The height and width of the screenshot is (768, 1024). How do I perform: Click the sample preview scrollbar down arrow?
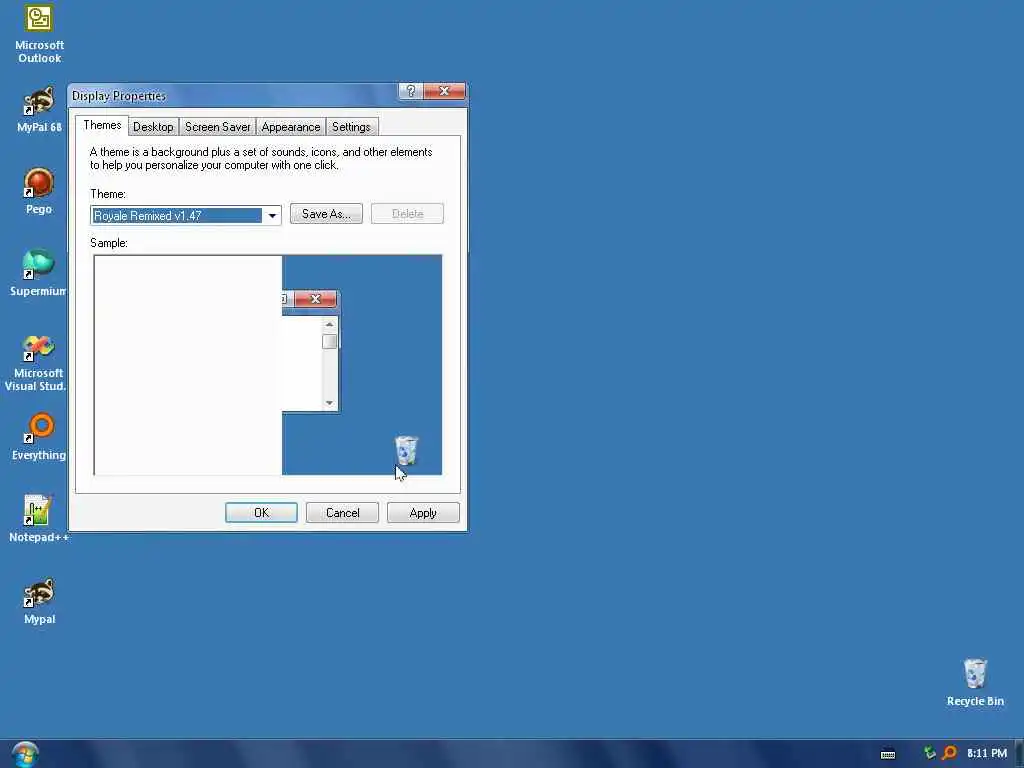[x=329, y=403]
